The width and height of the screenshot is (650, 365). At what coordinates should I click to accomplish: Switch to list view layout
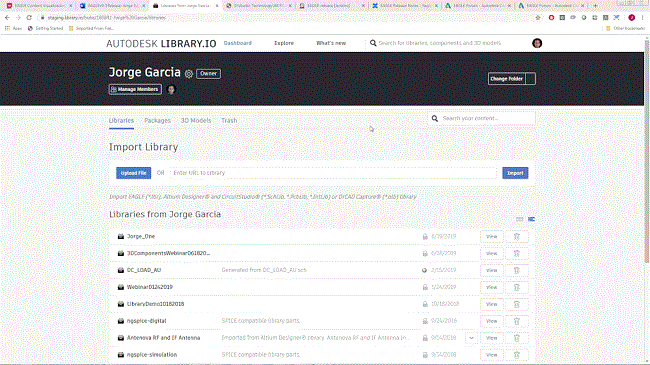531,219
